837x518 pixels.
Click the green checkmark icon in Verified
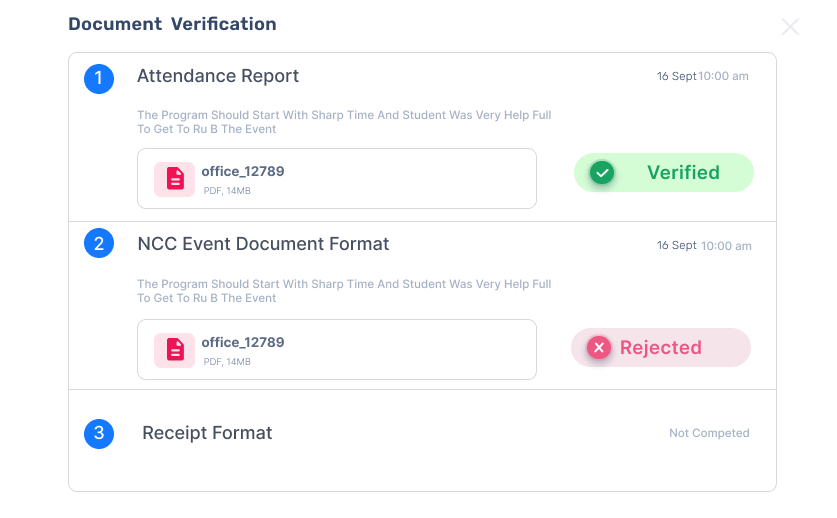tap(602, 172)
